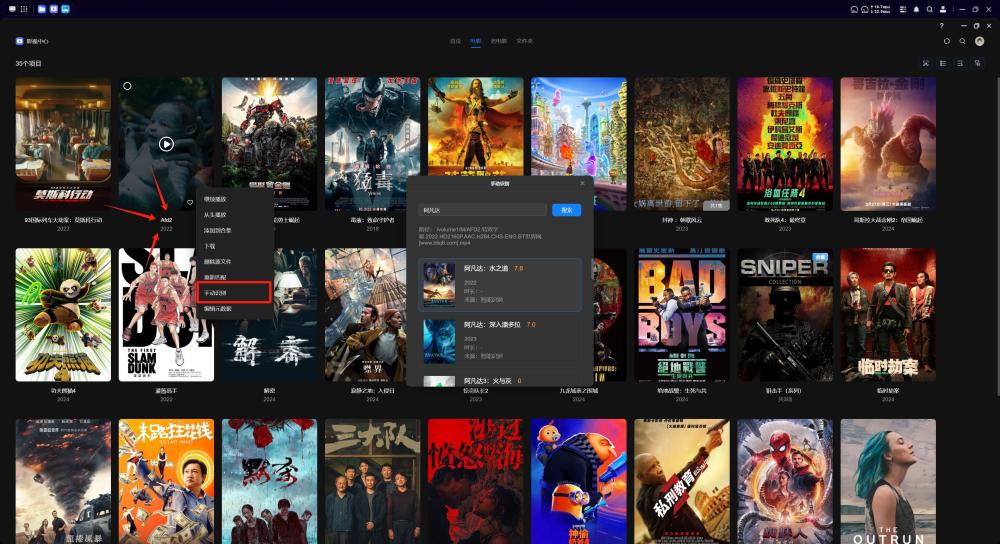The height and width of the screenshot is (544, 1000).
Task: Open the filter icon above posters
Action: (977, 63)
